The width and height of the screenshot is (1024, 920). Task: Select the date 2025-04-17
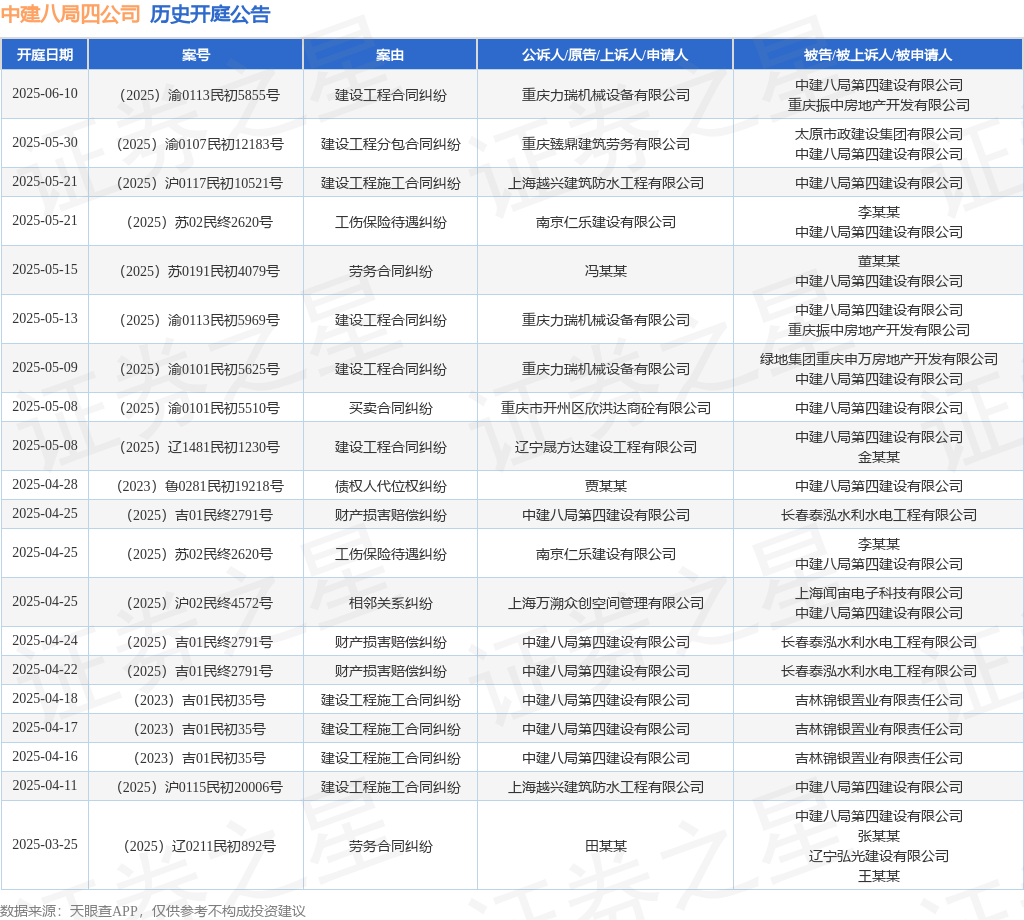(44, 727)
